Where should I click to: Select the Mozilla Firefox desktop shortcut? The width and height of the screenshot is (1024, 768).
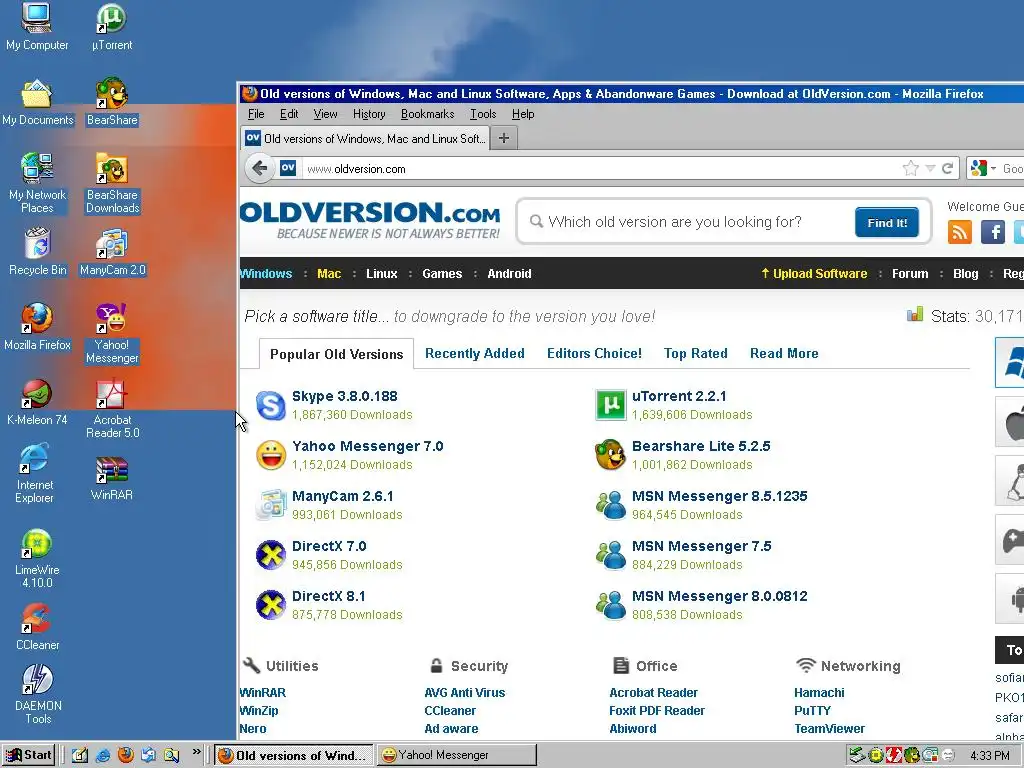click(37, 327)
